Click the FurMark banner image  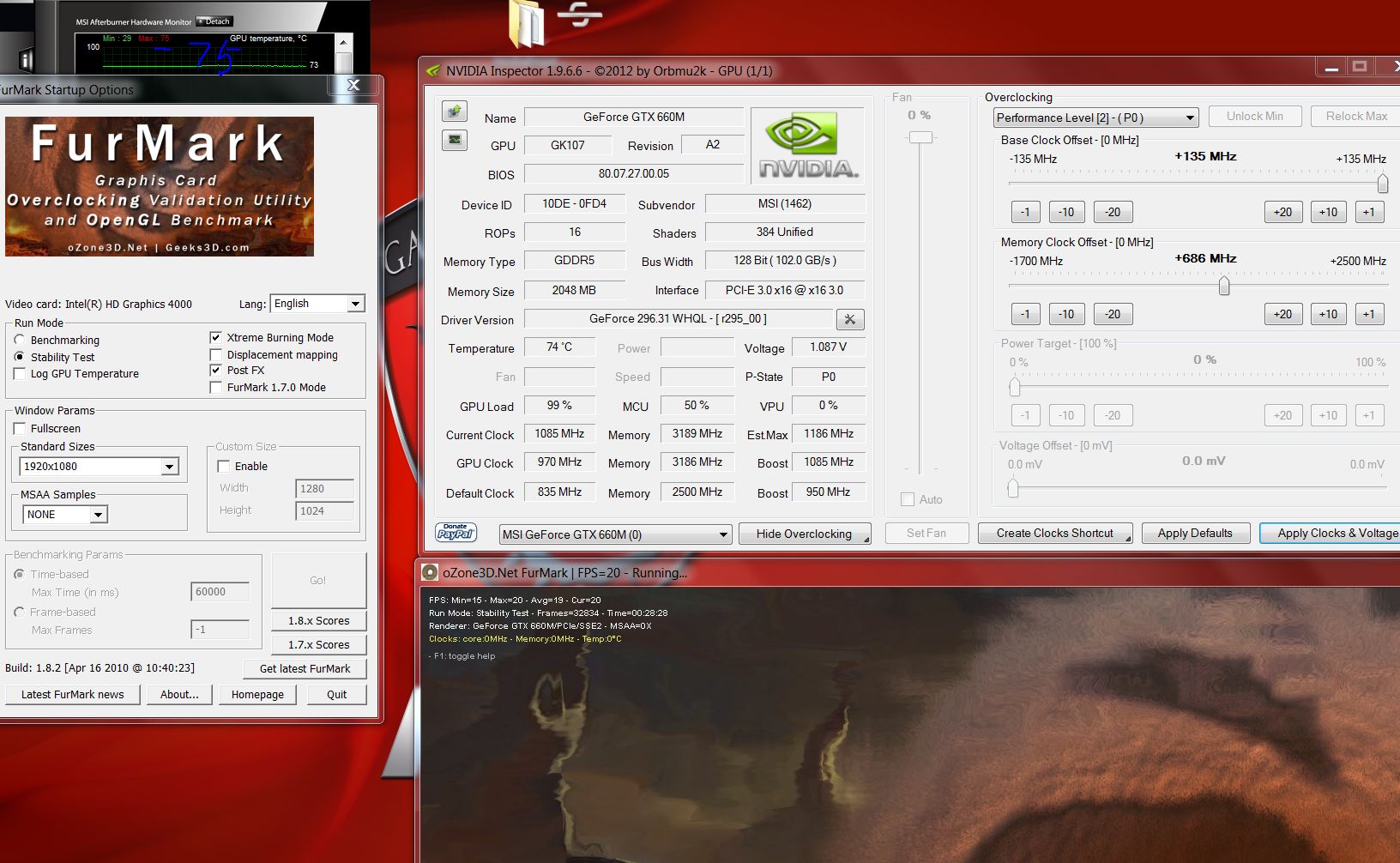point(160,186)
